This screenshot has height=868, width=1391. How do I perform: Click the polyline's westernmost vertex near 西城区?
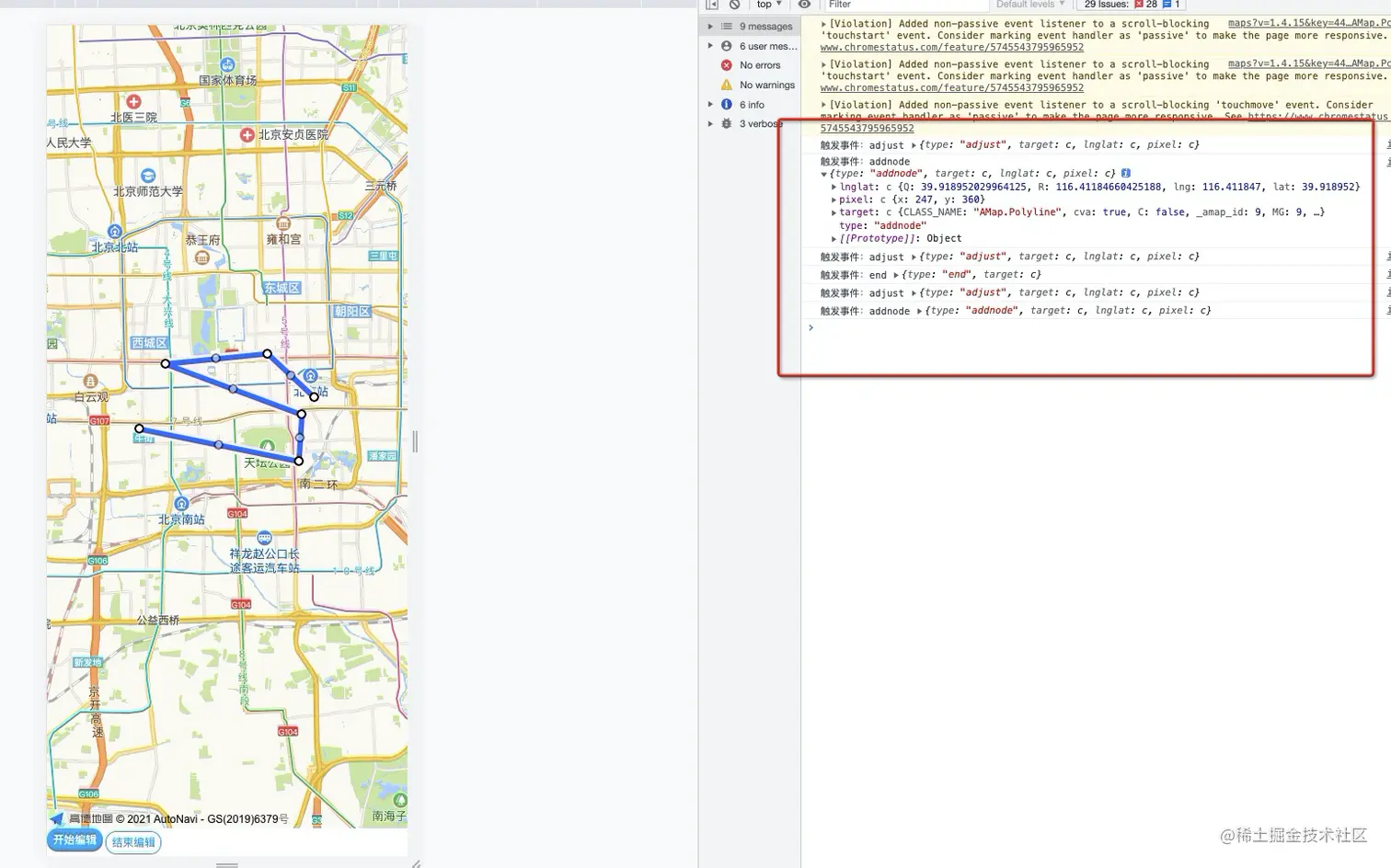pos(166,364)
